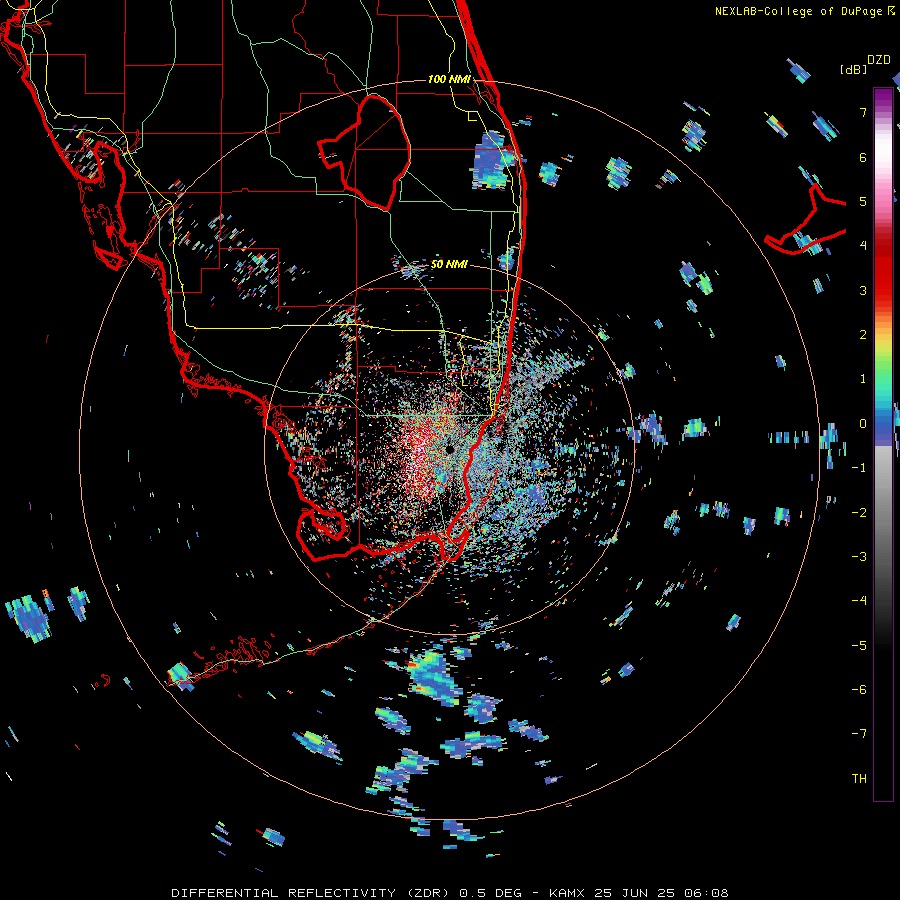900x900 pixels.
Task: Click the "-4" value on the color scale
Action: click(x=859, y=601)
